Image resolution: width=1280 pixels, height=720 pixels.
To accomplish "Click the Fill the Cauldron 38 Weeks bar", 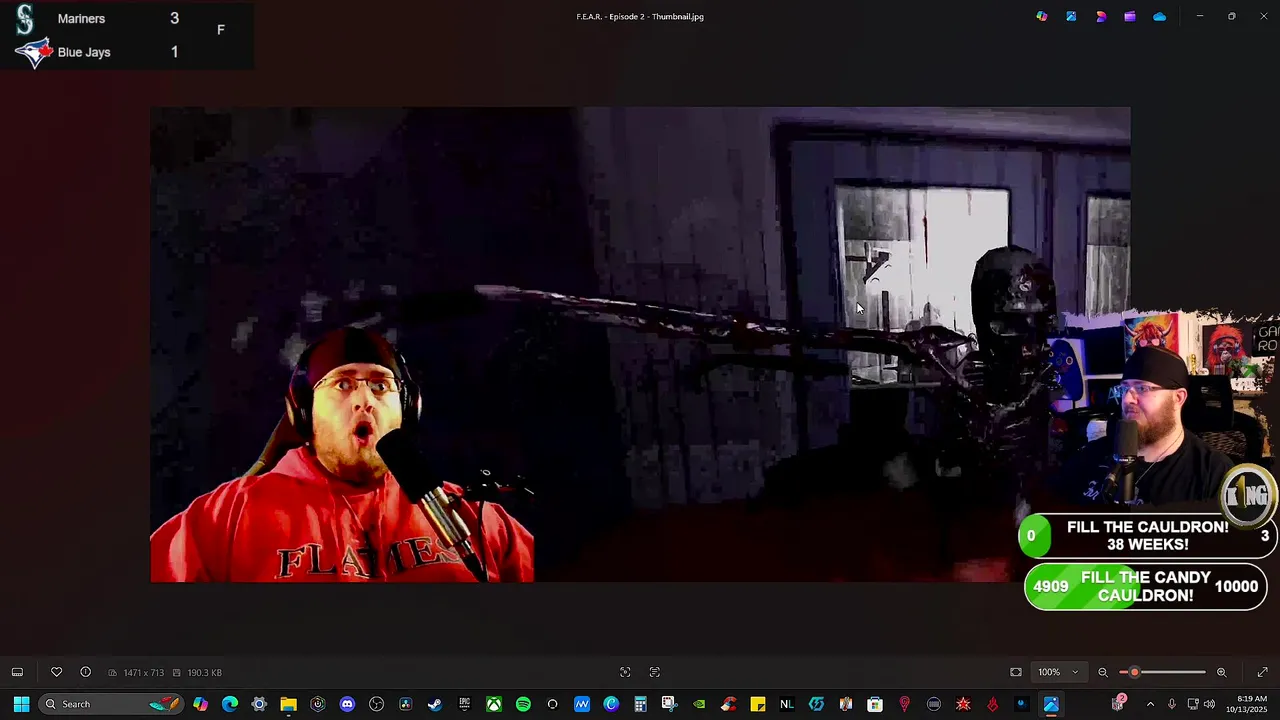I will coord(1147,536).
